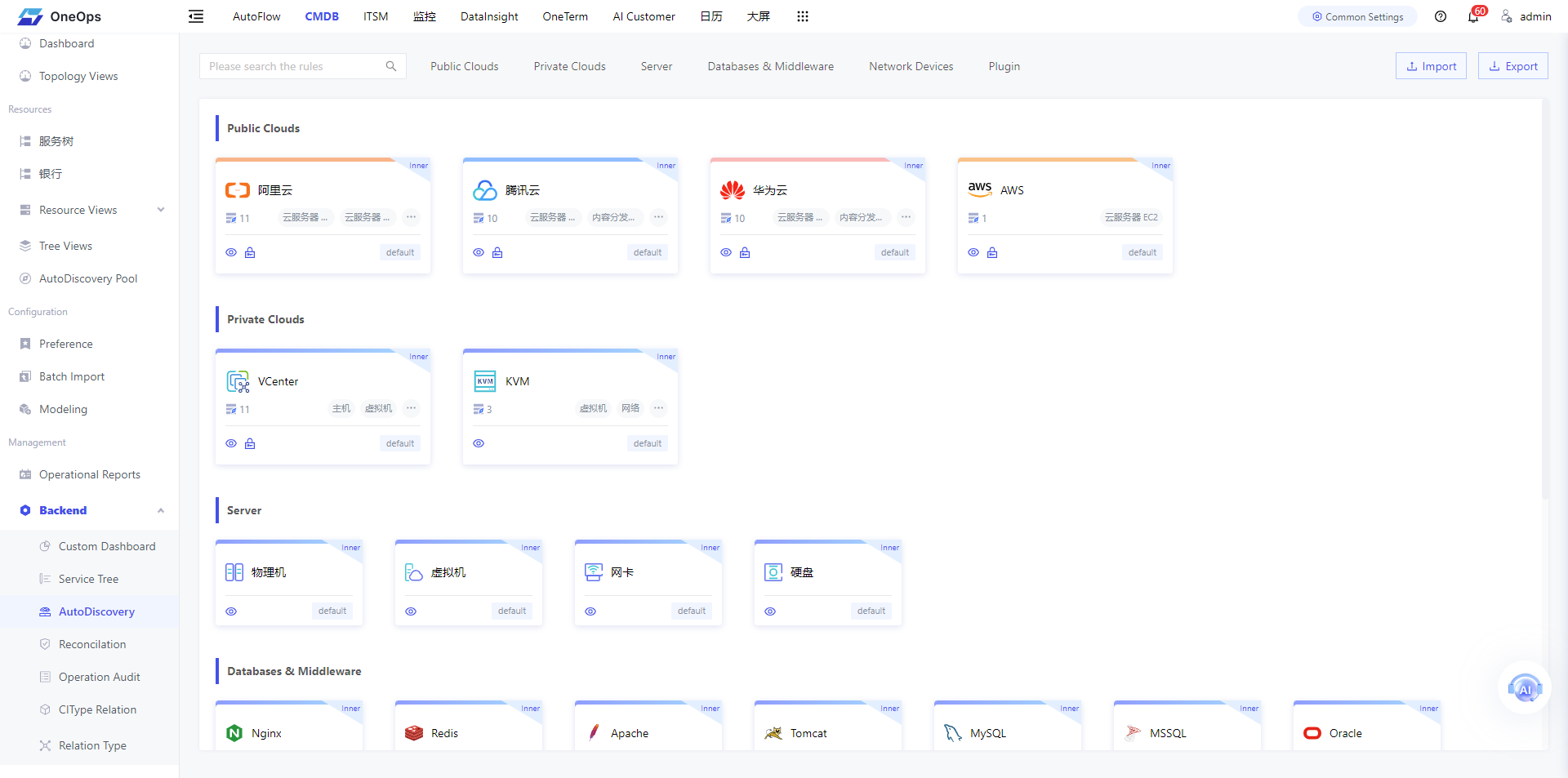This screenshot has height=778, width=1568.
Task: Click the Export button
Action: pyautogui.click(x=1513, y=66)
